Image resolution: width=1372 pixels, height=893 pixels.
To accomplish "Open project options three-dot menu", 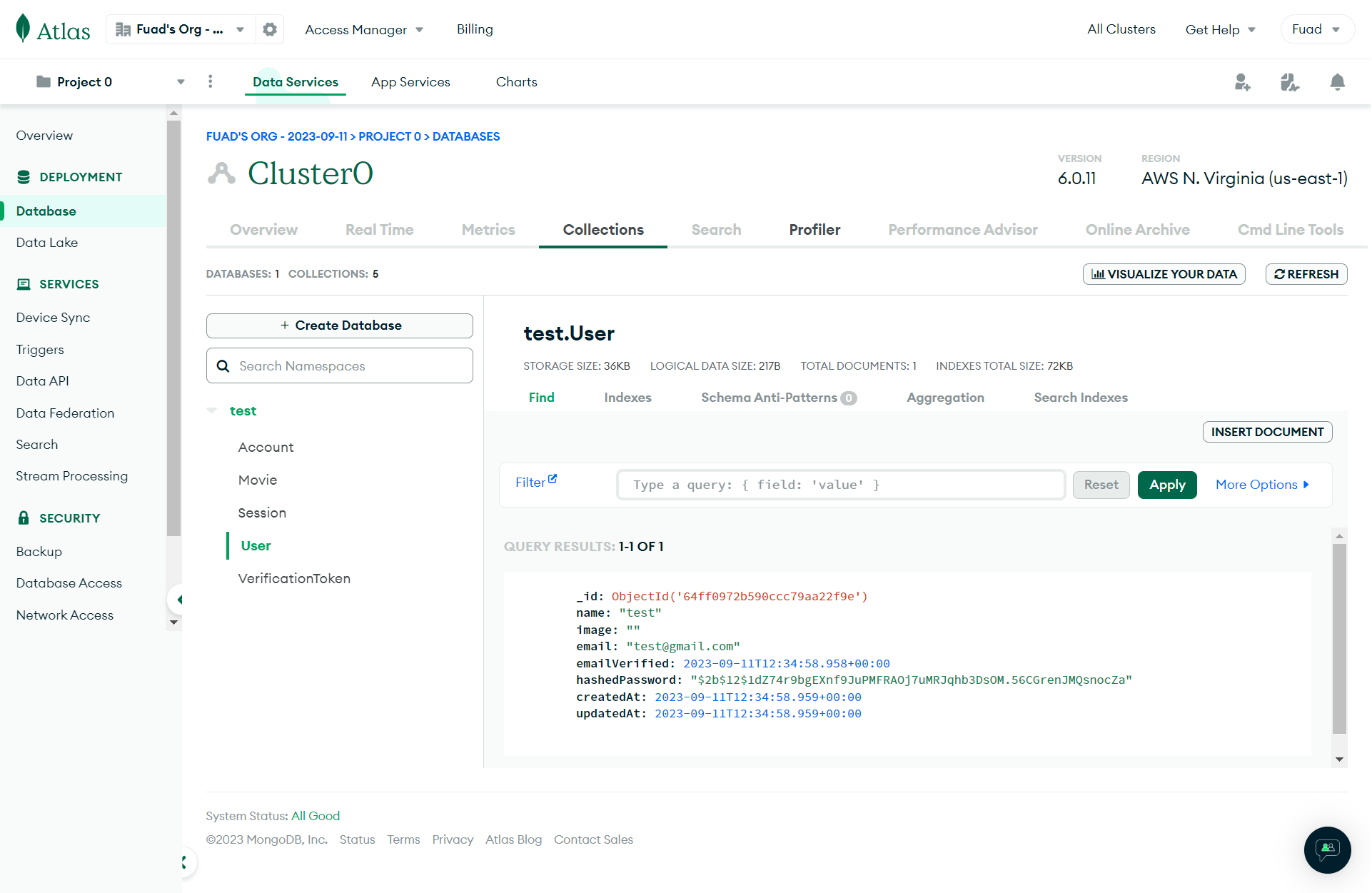I will coord(210,81).
